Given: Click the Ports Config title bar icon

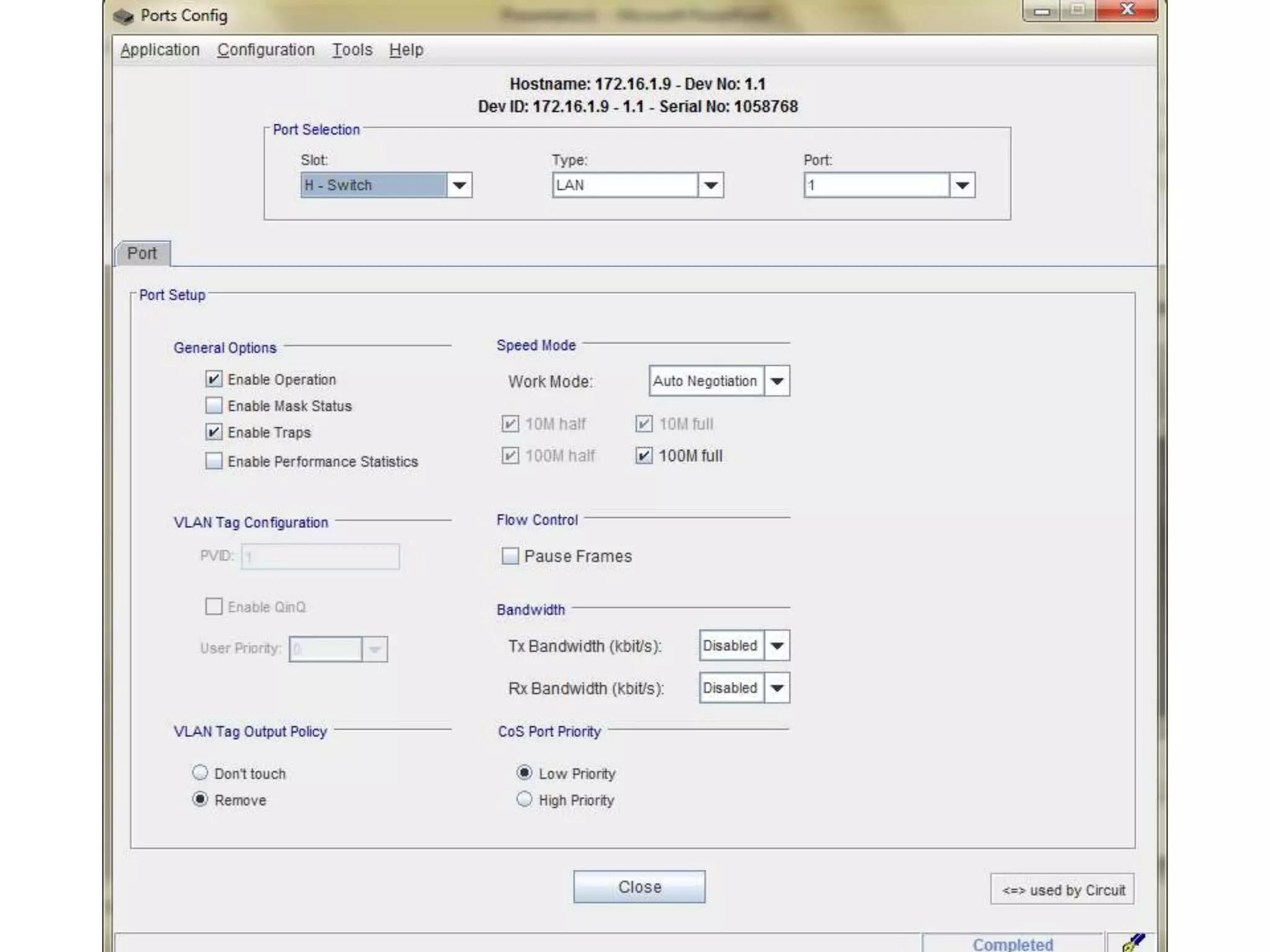Looking at the screenshot, I should (123, 16).
